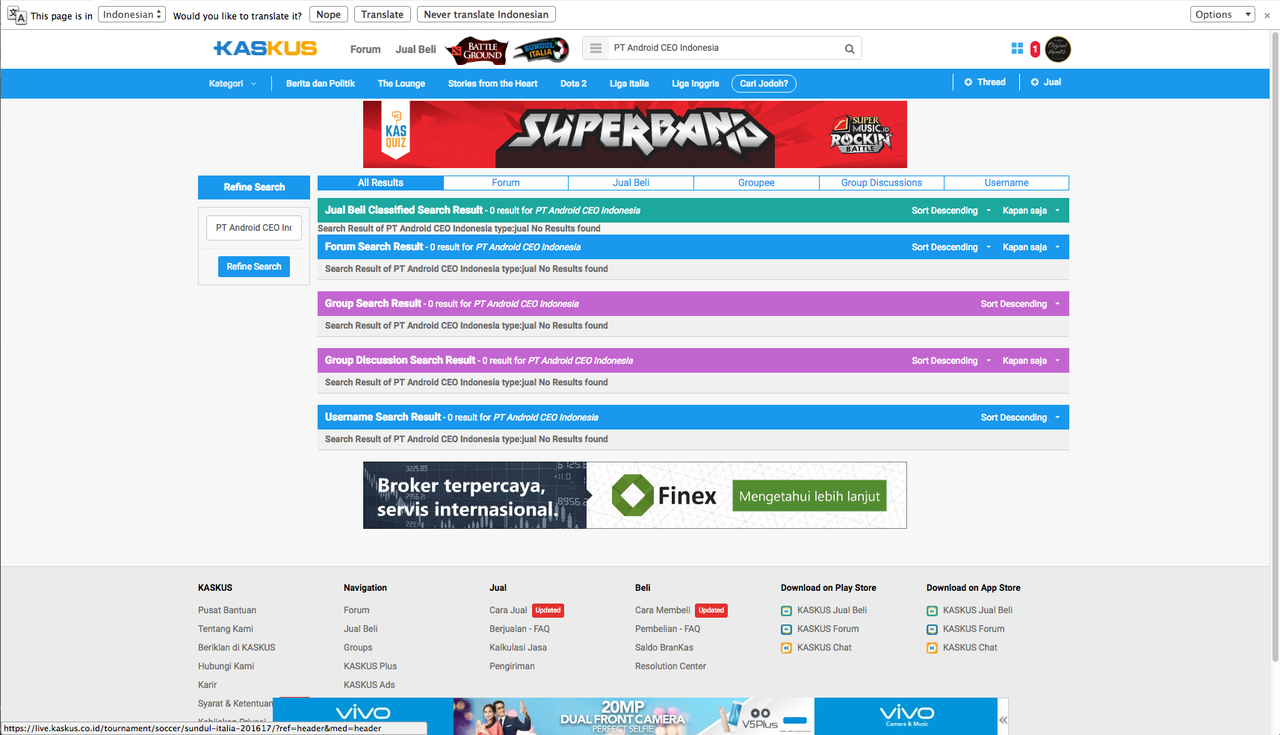Open Jual Beli in top navigation
Screen dimensions: 1280x735
click(x=416, y=49)
